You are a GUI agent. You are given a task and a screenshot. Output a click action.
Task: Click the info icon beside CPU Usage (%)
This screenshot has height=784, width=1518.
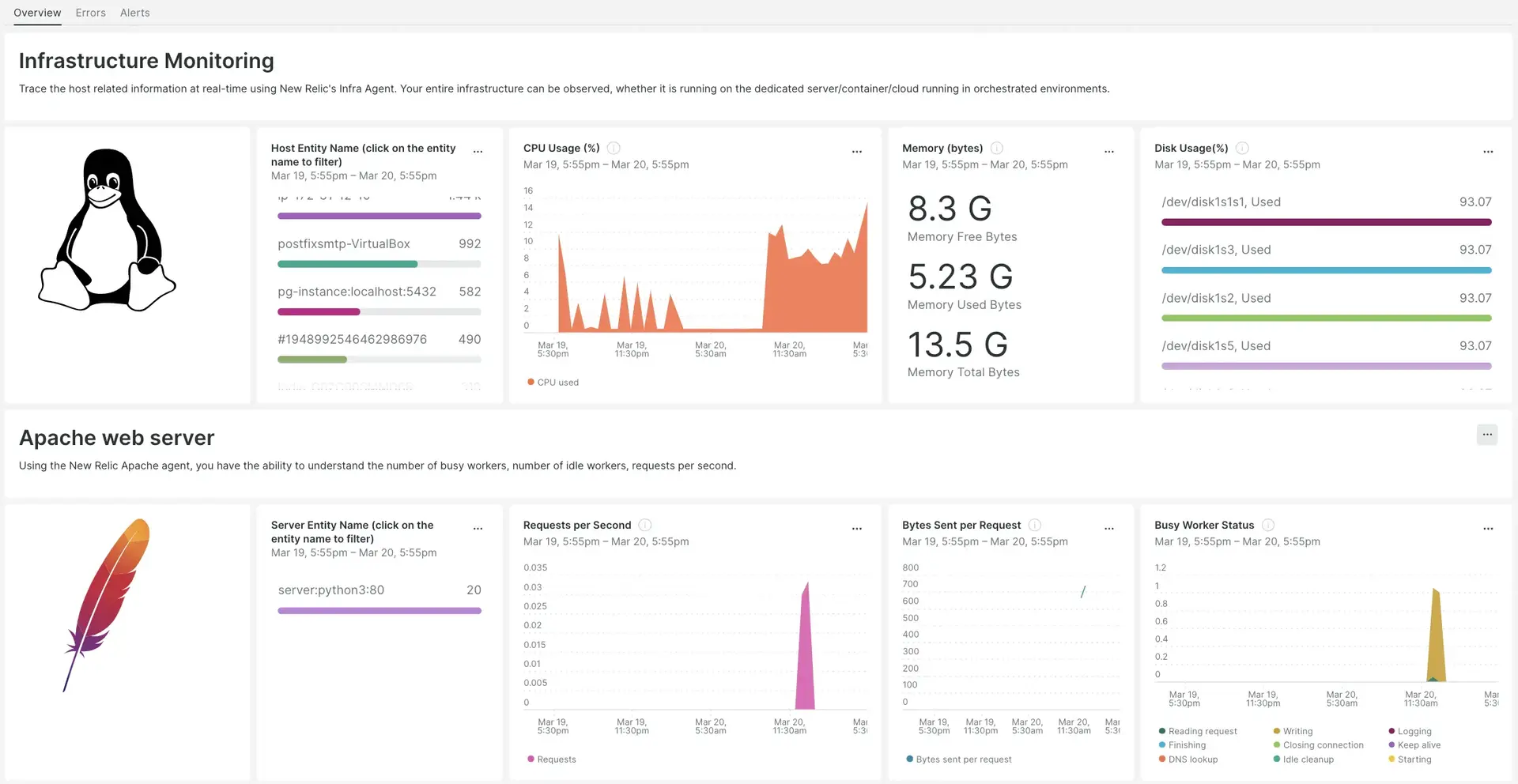point(614,149)
